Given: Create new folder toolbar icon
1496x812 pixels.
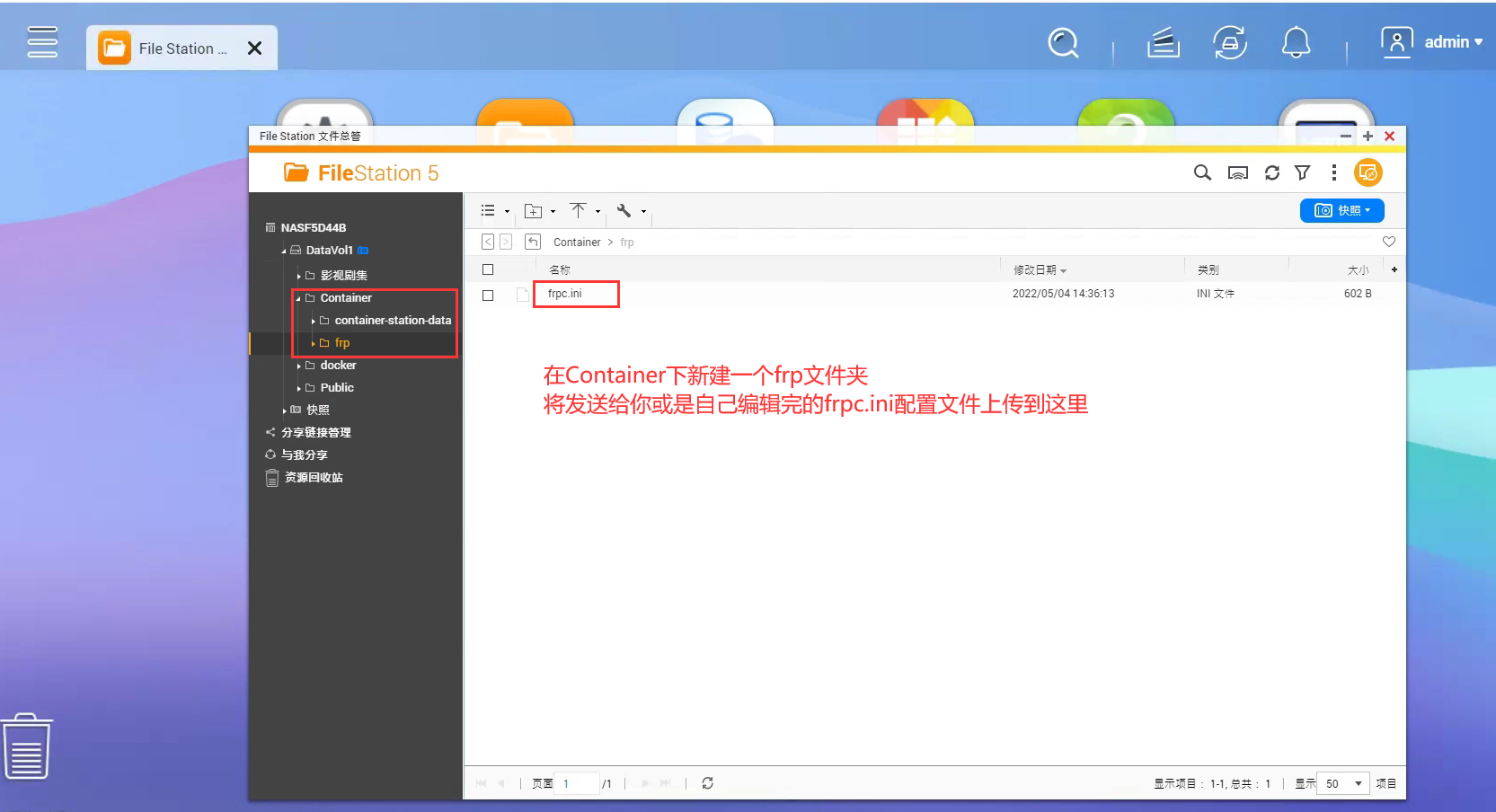Looking at the screenshot, I should (x=534, y=211).
